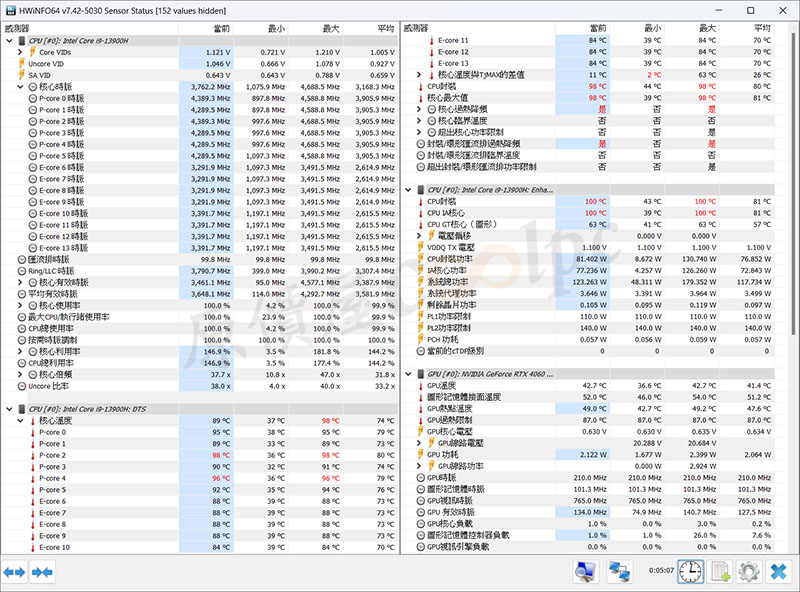The image size is (800, 592).
Task: Collapse the 核心時脈 clock group
Action: [19, 87]
